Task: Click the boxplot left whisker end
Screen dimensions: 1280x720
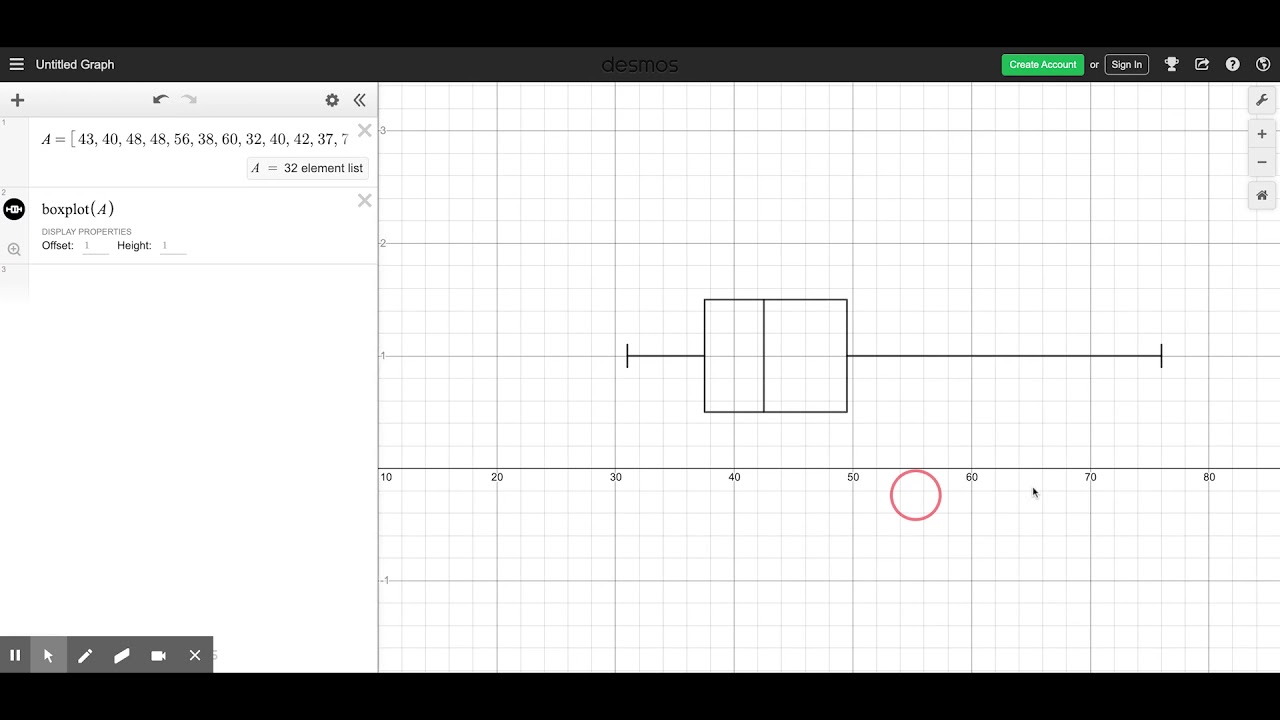Action: point(627,355)
